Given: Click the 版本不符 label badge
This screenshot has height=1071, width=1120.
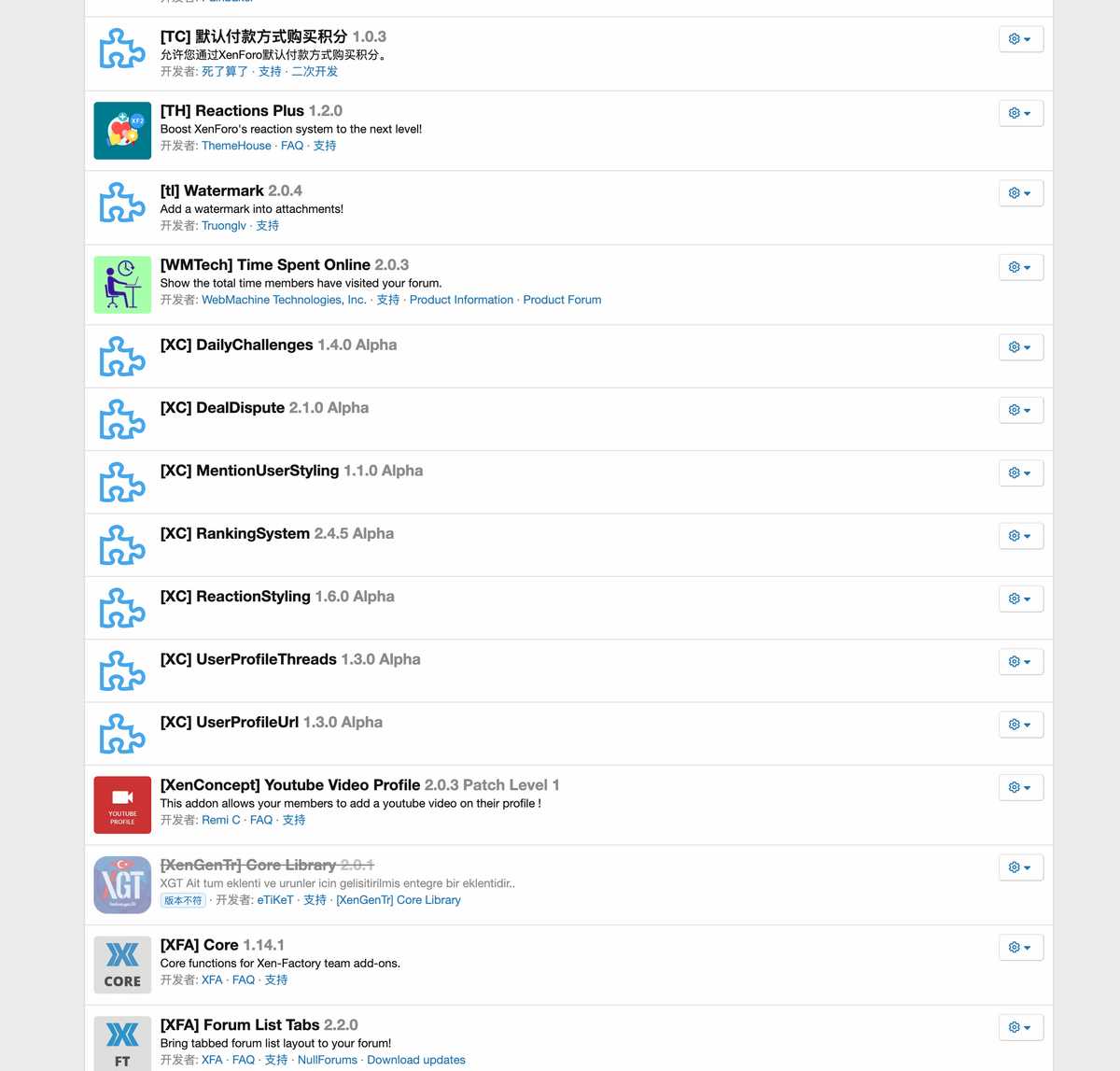Looking at the screenshot, I should tap(183, 900).
